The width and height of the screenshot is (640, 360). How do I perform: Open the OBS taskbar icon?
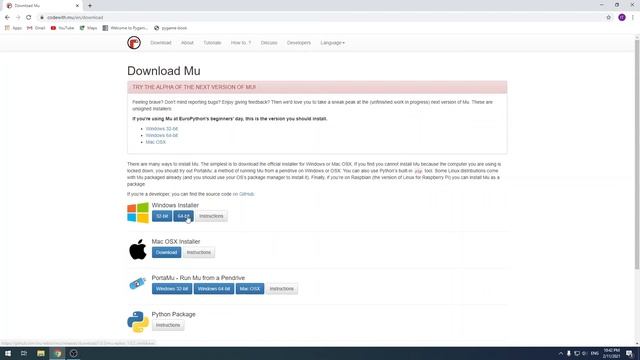pos(73,353)
